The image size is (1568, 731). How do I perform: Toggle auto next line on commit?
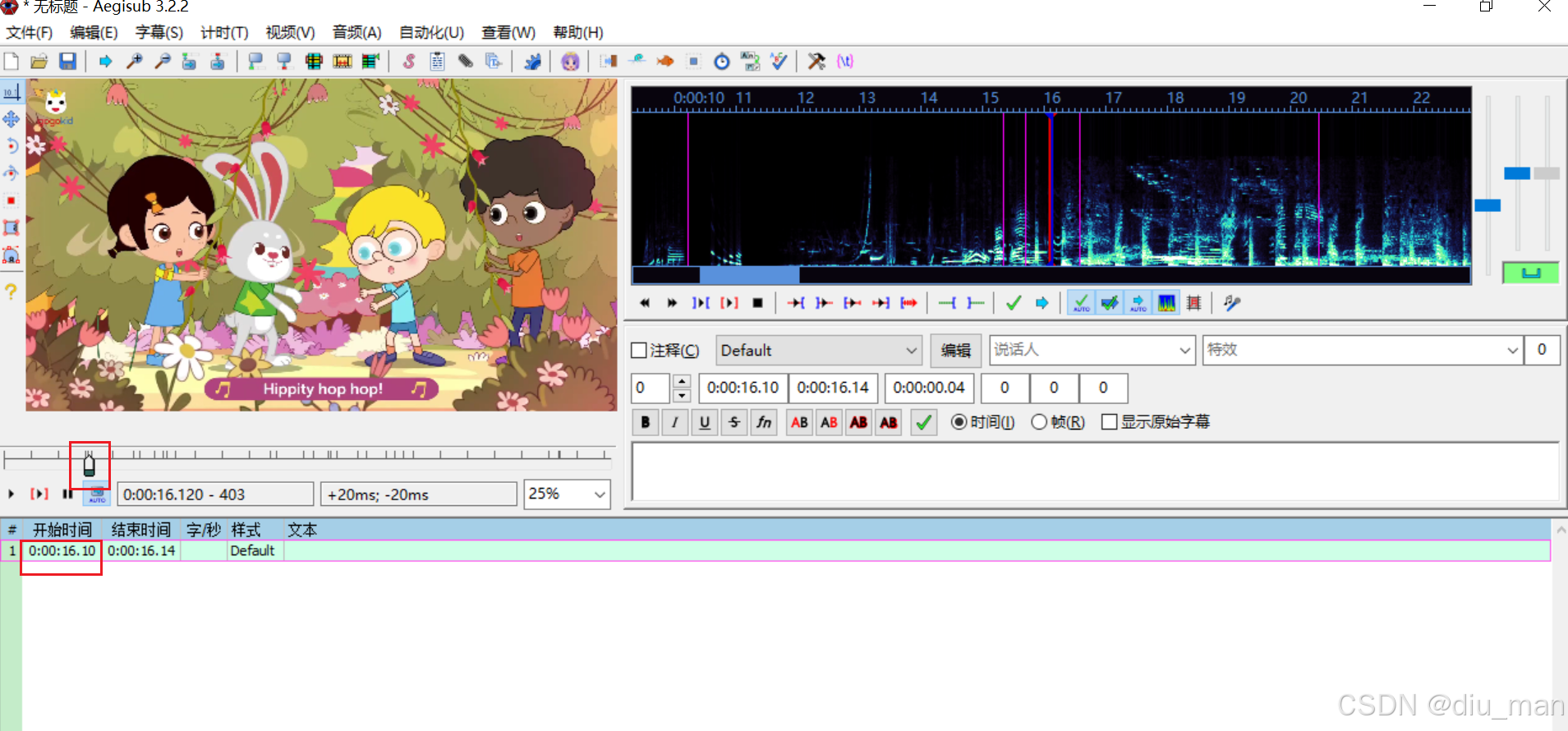(x=1110, y=303)
